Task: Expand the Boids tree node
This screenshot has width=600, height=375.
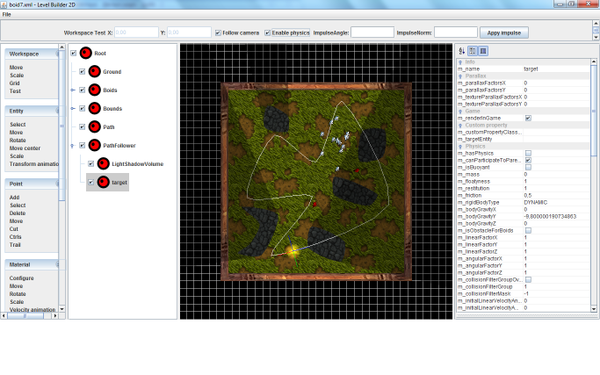Action: pyautogui.click(x=73, y=90)
